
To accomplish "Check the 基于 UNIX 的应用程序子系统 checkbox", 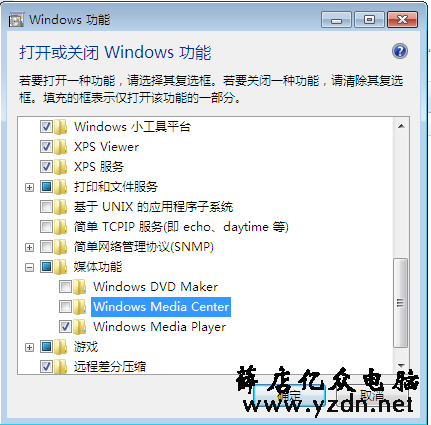I will [x=46, y=207].
